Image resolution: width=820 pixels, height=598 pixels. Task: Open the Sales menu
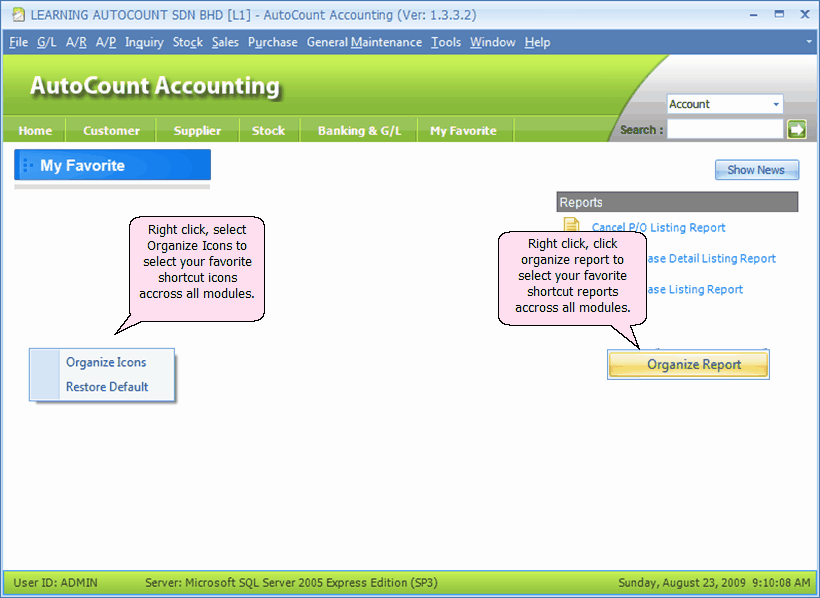[225, 42]
